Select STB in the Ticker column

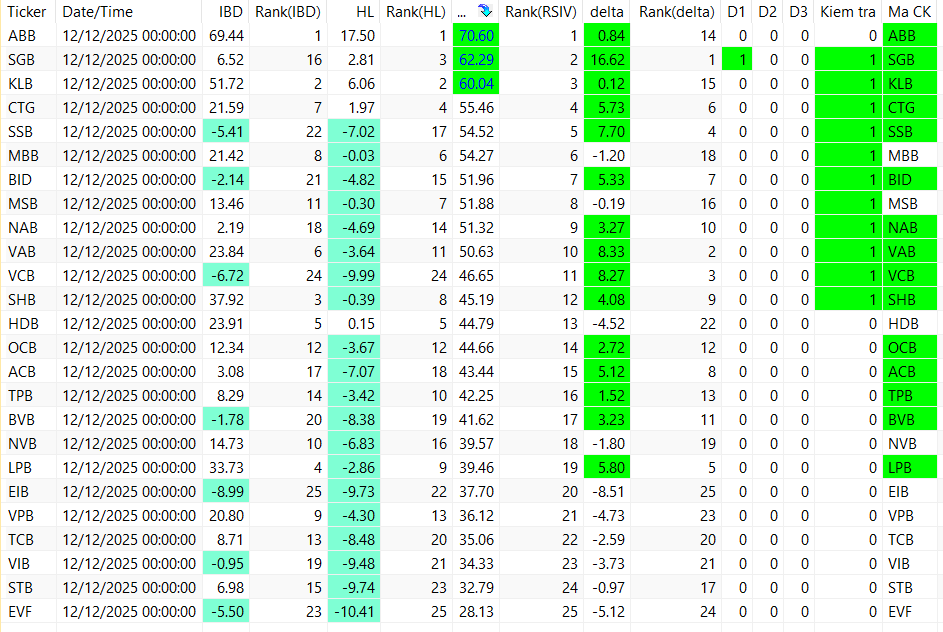(20, 588)
